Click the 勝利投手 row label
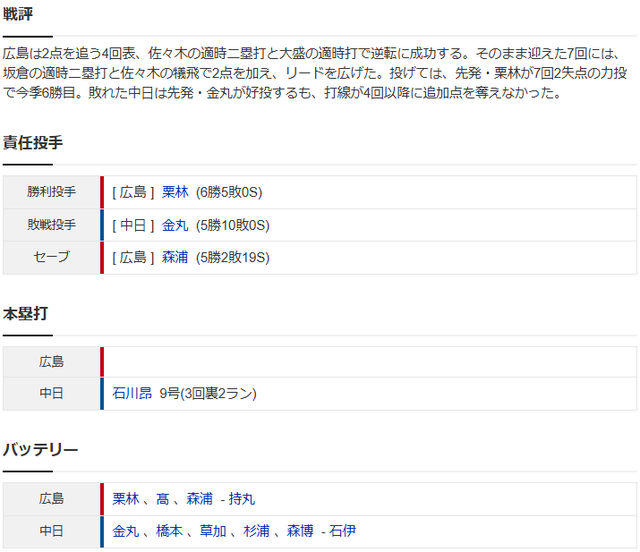640x552 pixels. pyautogui.click(x=51, y=191)
